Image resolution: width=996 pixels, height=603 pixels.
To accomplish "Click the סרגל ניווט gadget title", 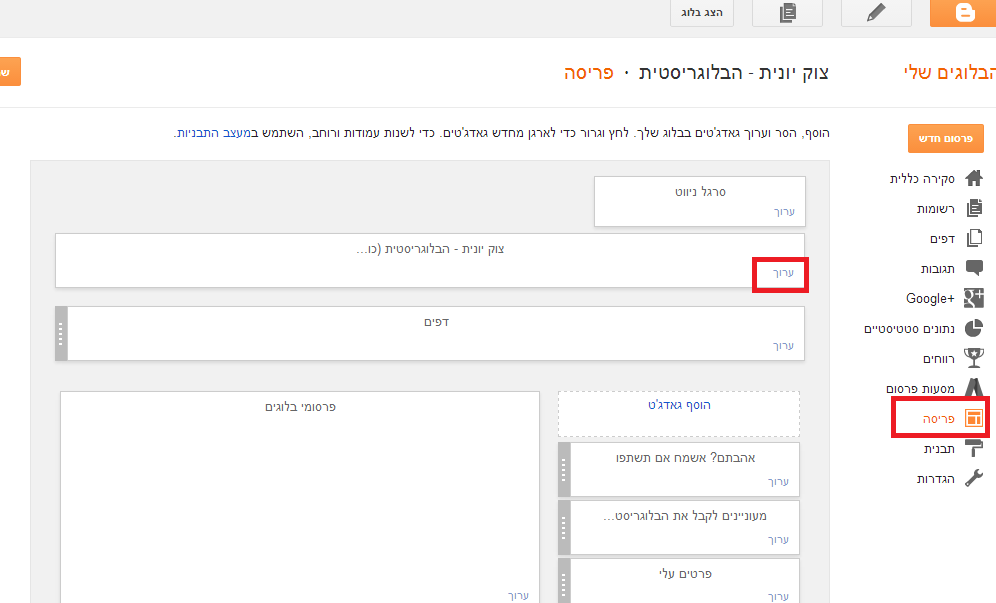I will coord(700,192).
